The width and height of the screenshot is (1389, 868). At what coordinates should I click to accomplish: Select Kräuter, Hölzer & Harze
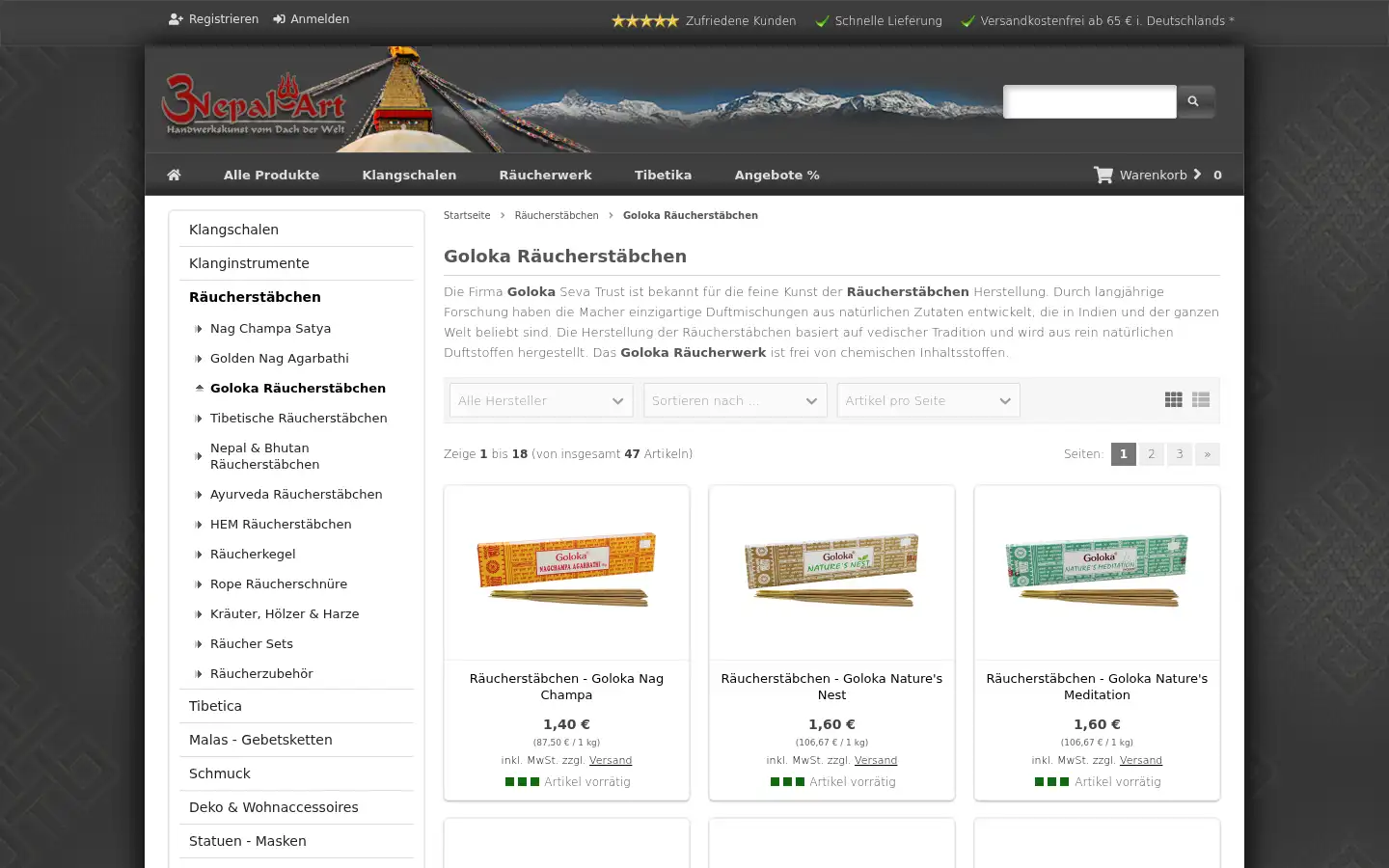coord(285,614)
